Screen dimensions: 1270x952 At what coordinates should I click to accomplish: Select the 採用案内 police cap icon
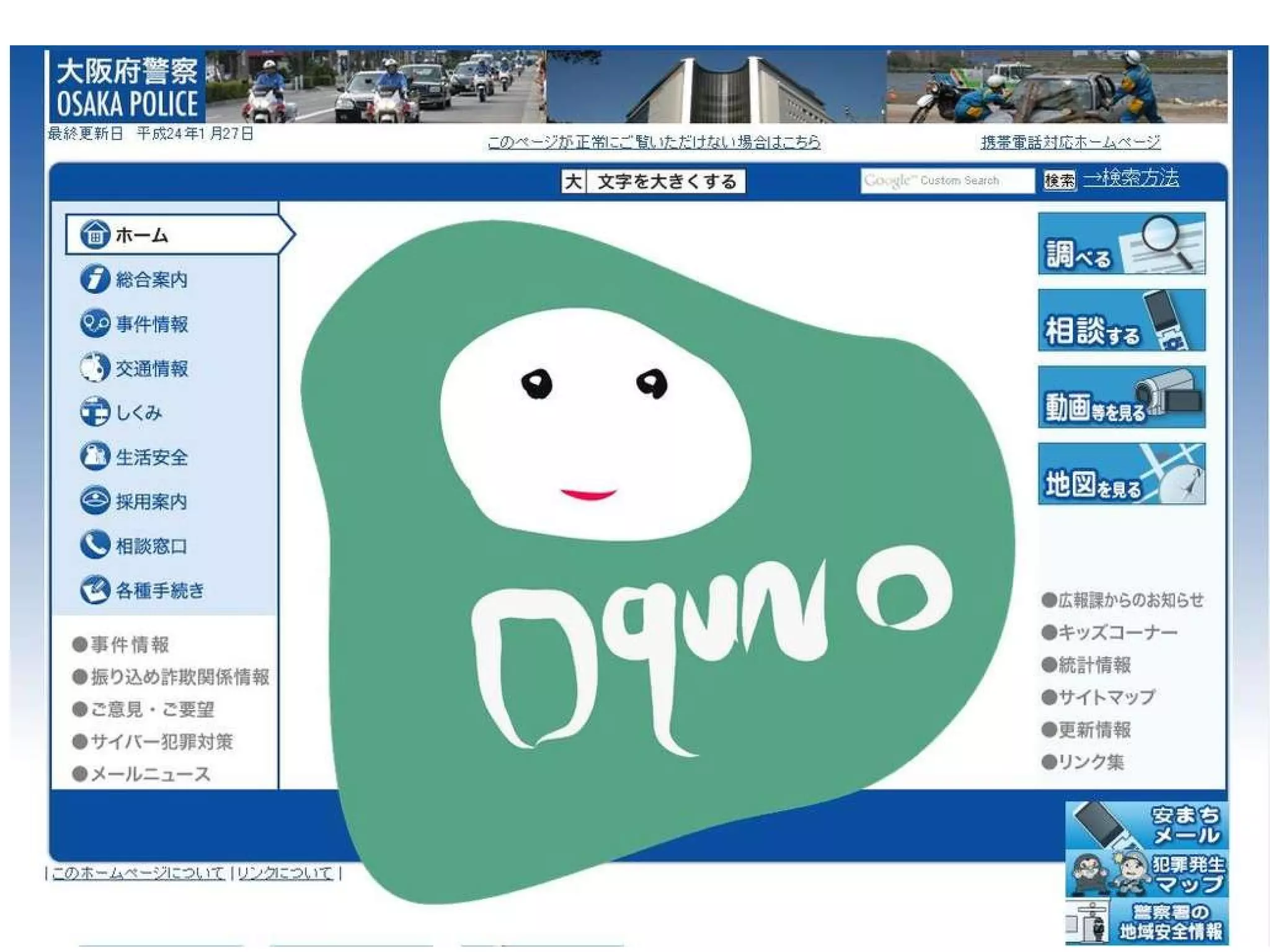(95, 501)
